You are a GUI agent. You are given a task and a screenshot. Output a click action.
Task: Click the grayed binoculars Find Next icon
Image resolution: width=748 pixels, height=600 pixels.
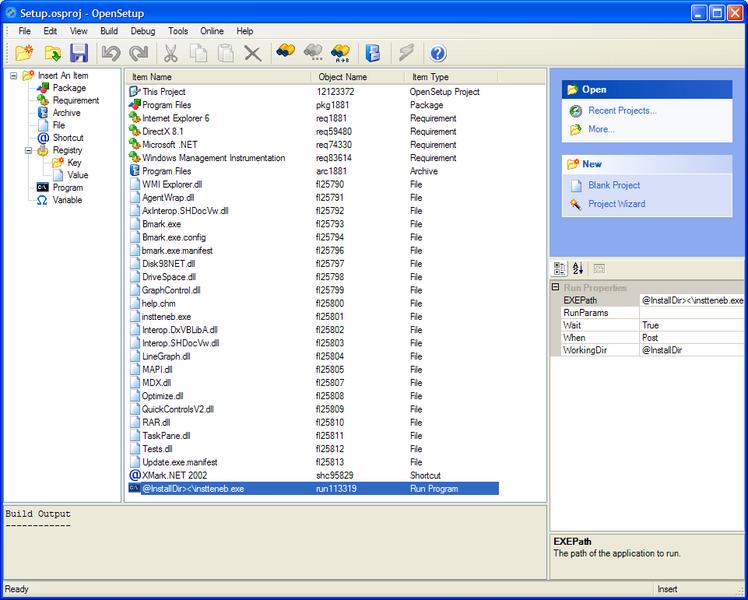(x=313, y=52)
